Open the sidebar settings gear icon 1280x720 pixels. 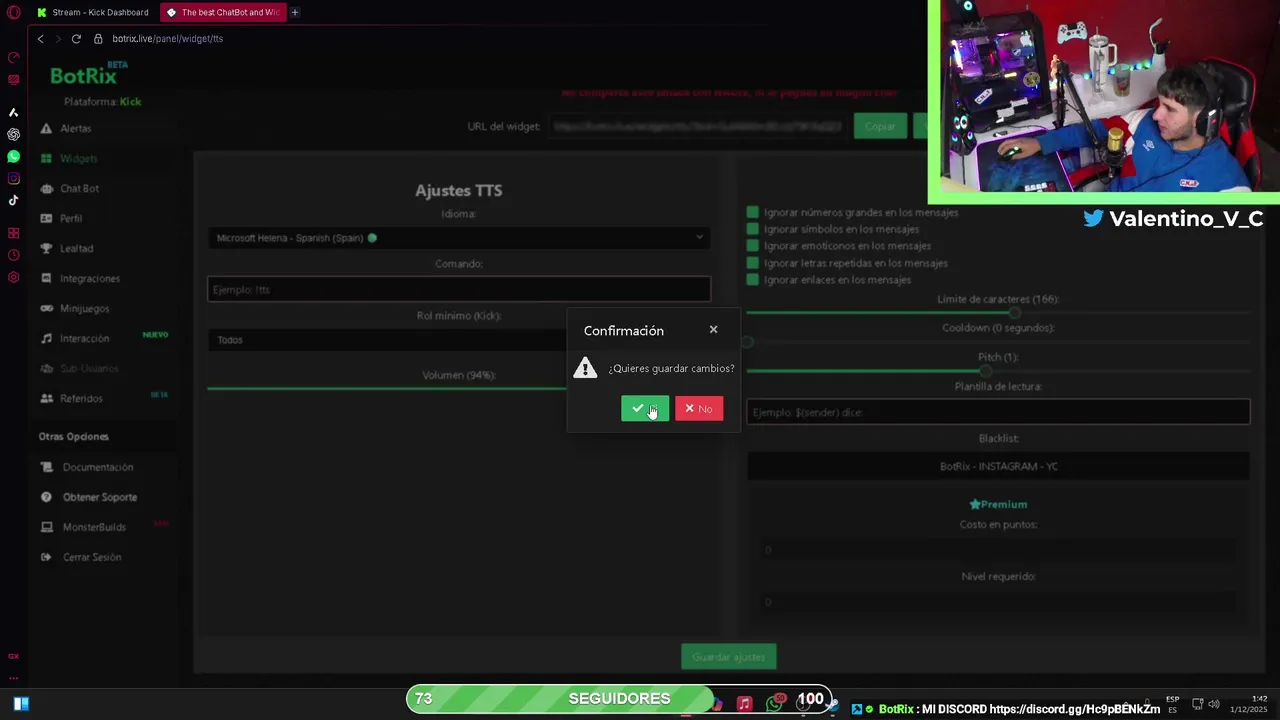[13, 277]
